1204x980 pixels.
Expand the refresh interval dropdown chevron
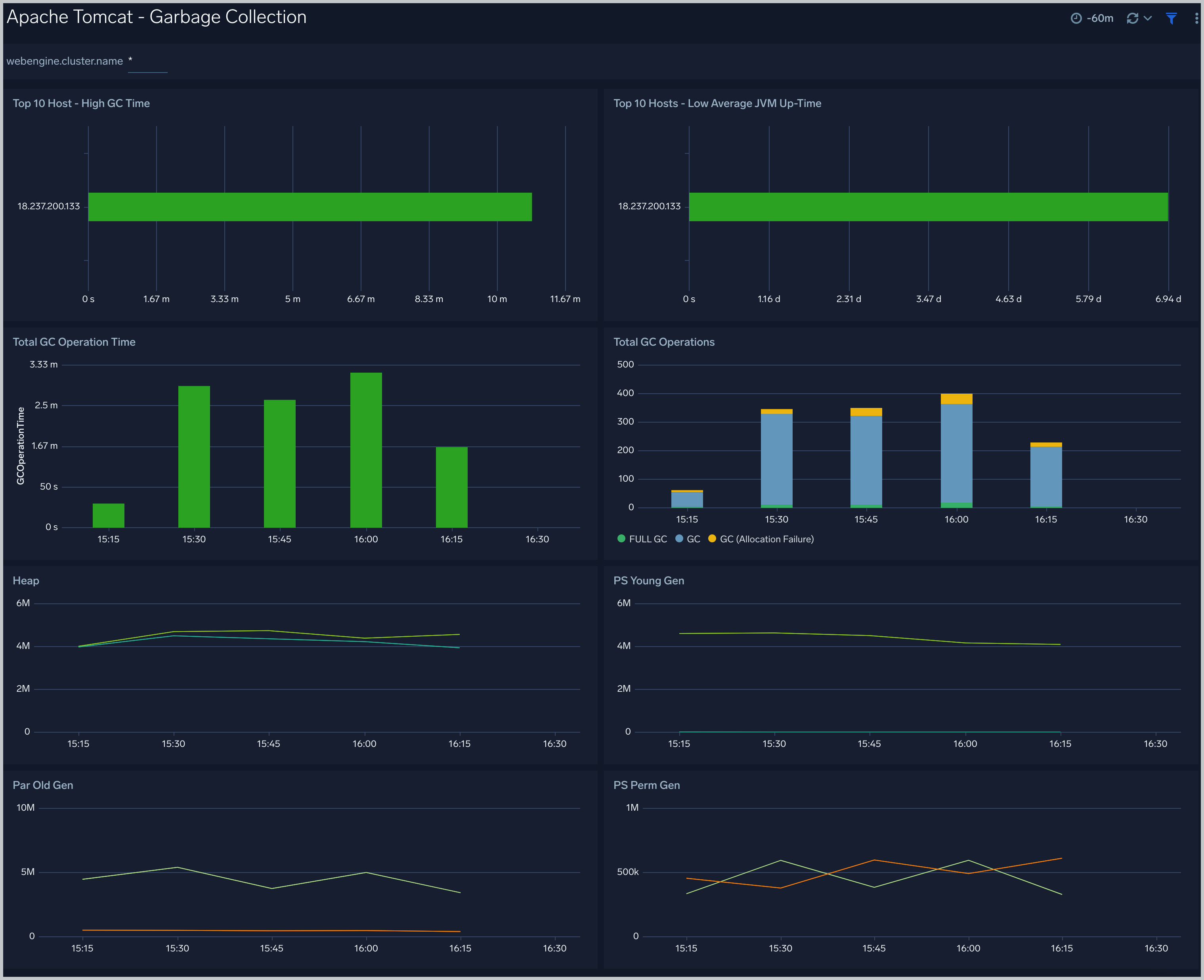pos(1148,18)
